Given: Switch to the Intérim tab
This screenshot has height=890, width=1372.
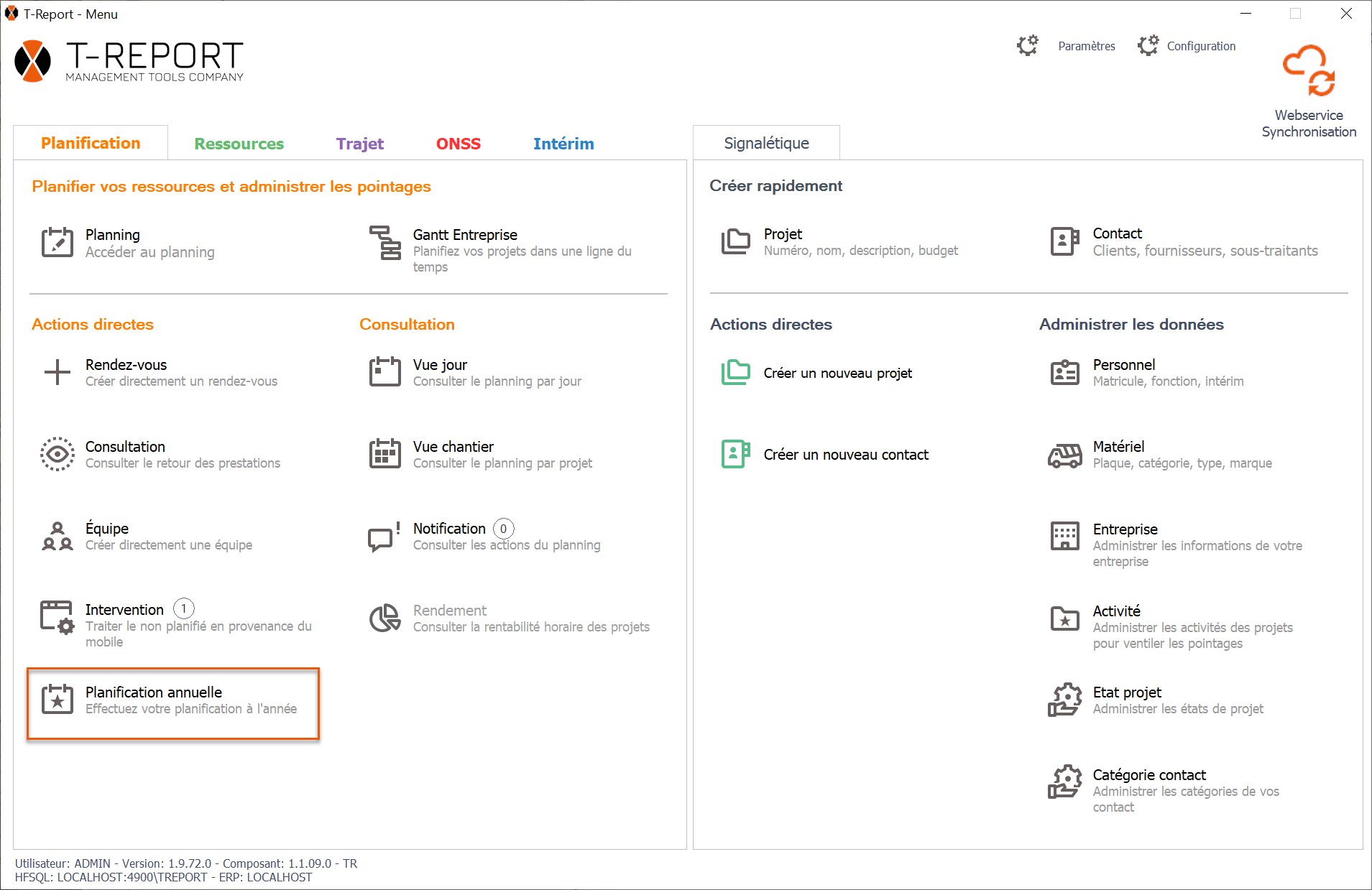Looking at the screenshot, I should pyautogui.click(x=563, y=144).
